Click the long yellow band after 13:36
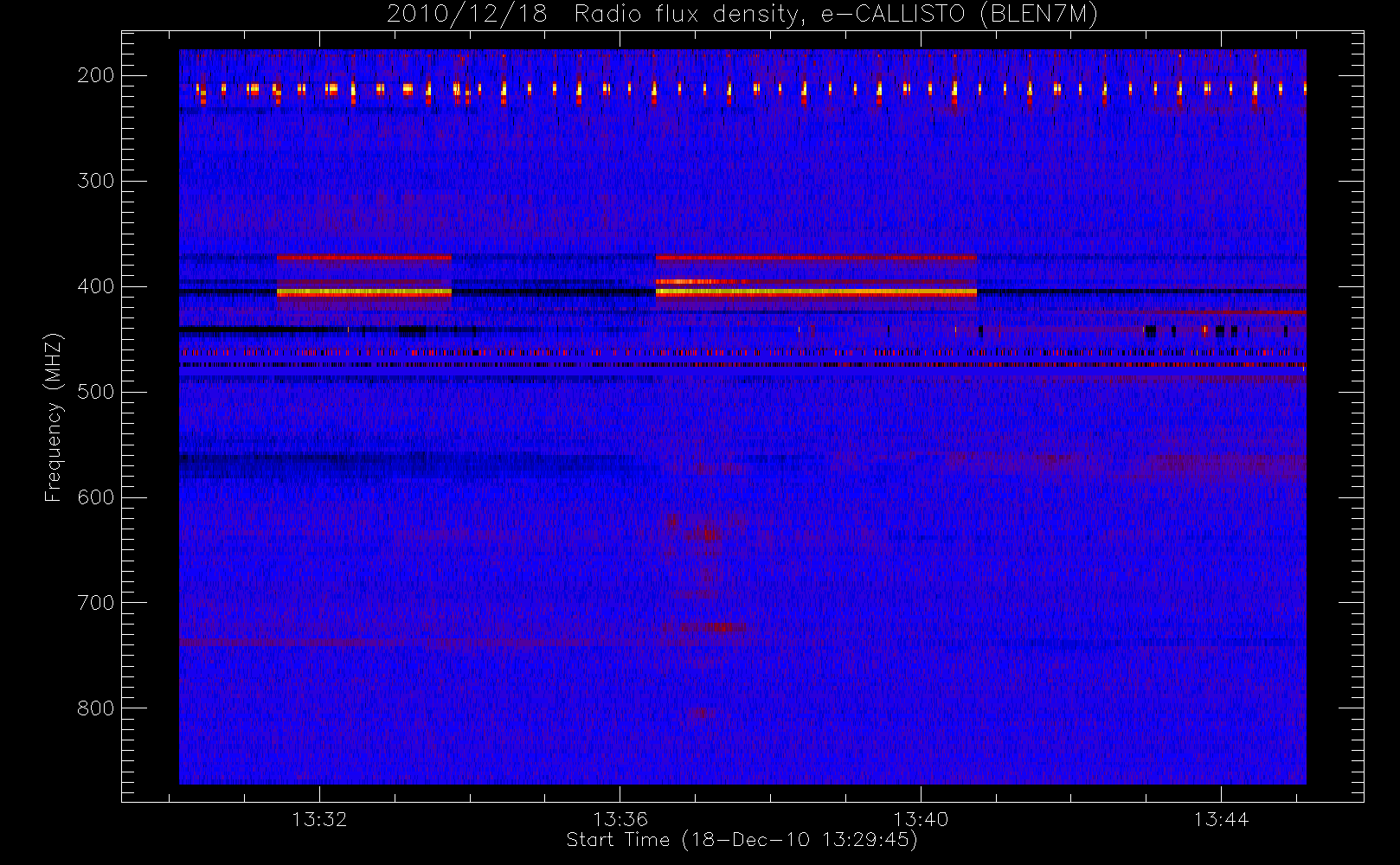1400x865 pixels. 816,292
